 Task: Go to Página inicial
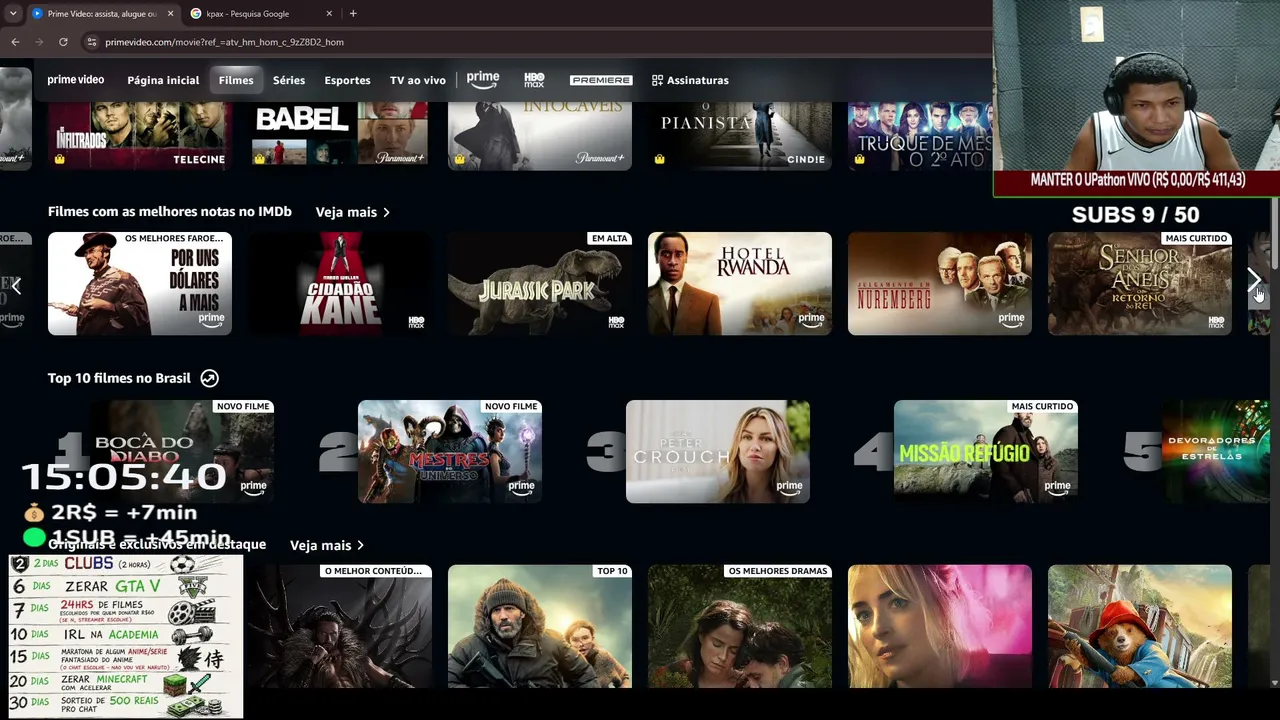163,80
